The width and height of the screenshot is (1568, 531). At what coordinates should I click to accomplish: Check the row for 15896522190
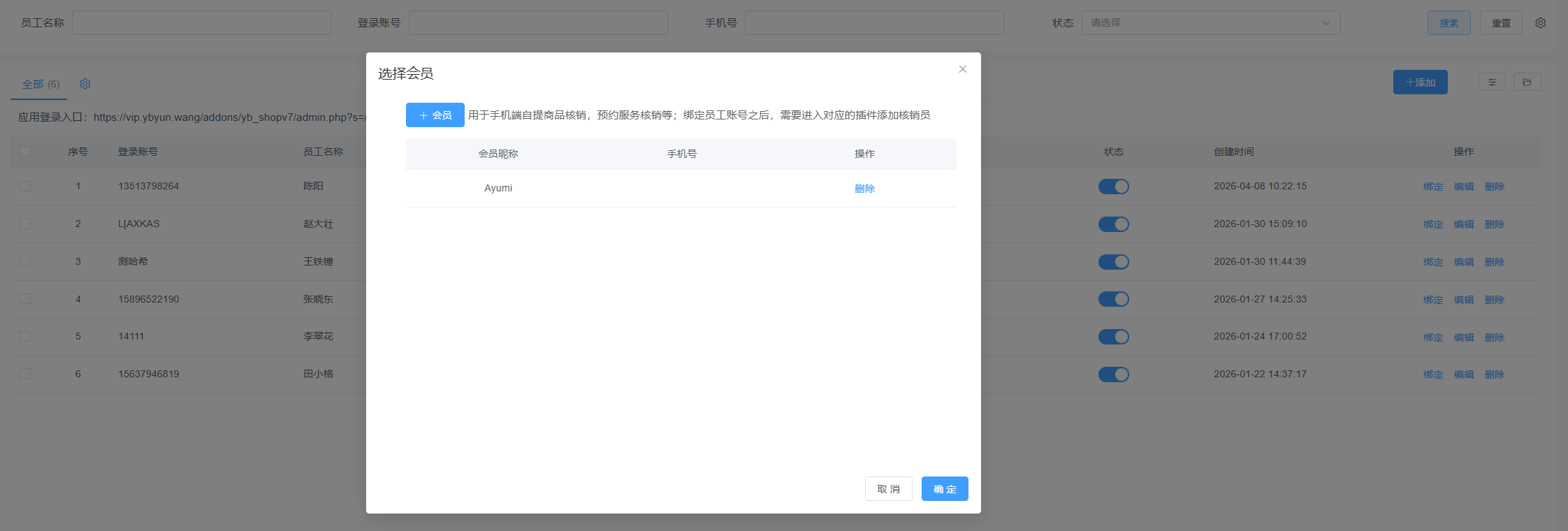[25, 299]
